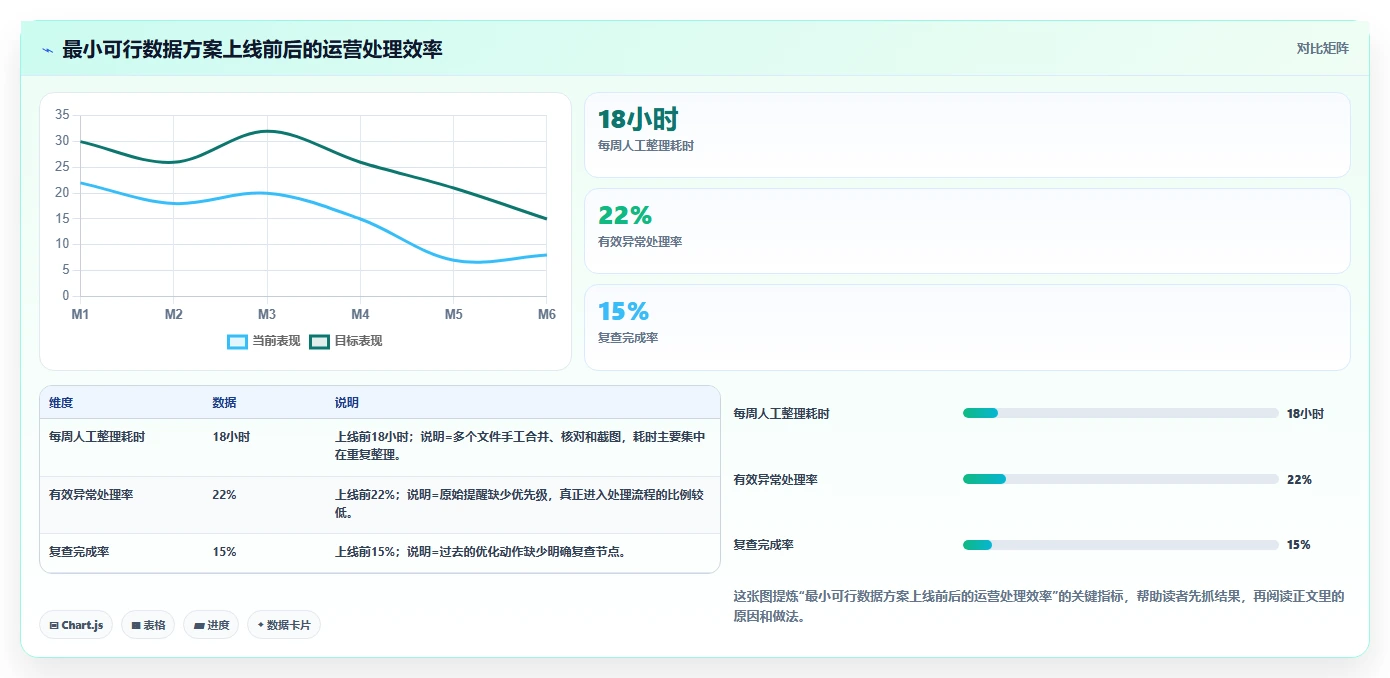1390x678 pixels.
Task: Toggle the 目标表现 legend item
Action: click(346, 341)
